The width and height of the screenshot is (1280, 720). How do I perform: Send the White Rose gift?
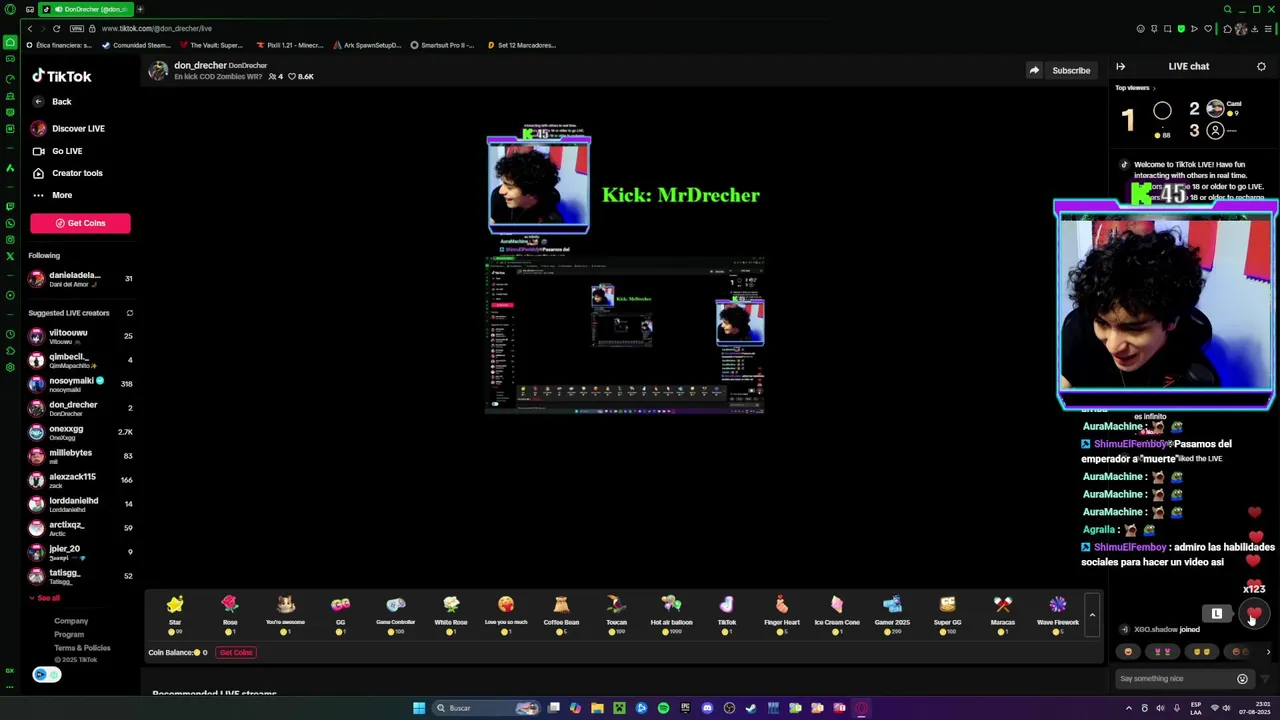pos(451,613)
